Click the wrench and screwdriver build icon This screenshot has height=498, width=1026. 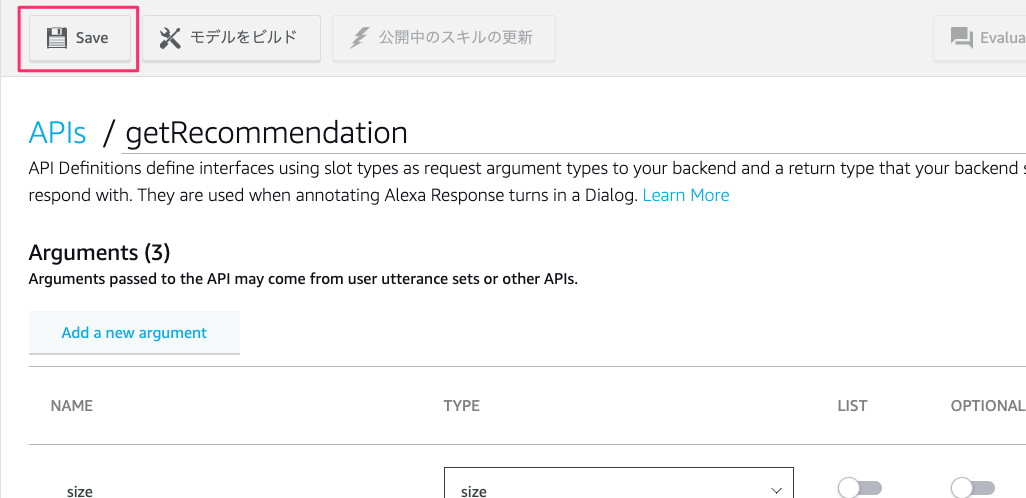click(171, 38)
